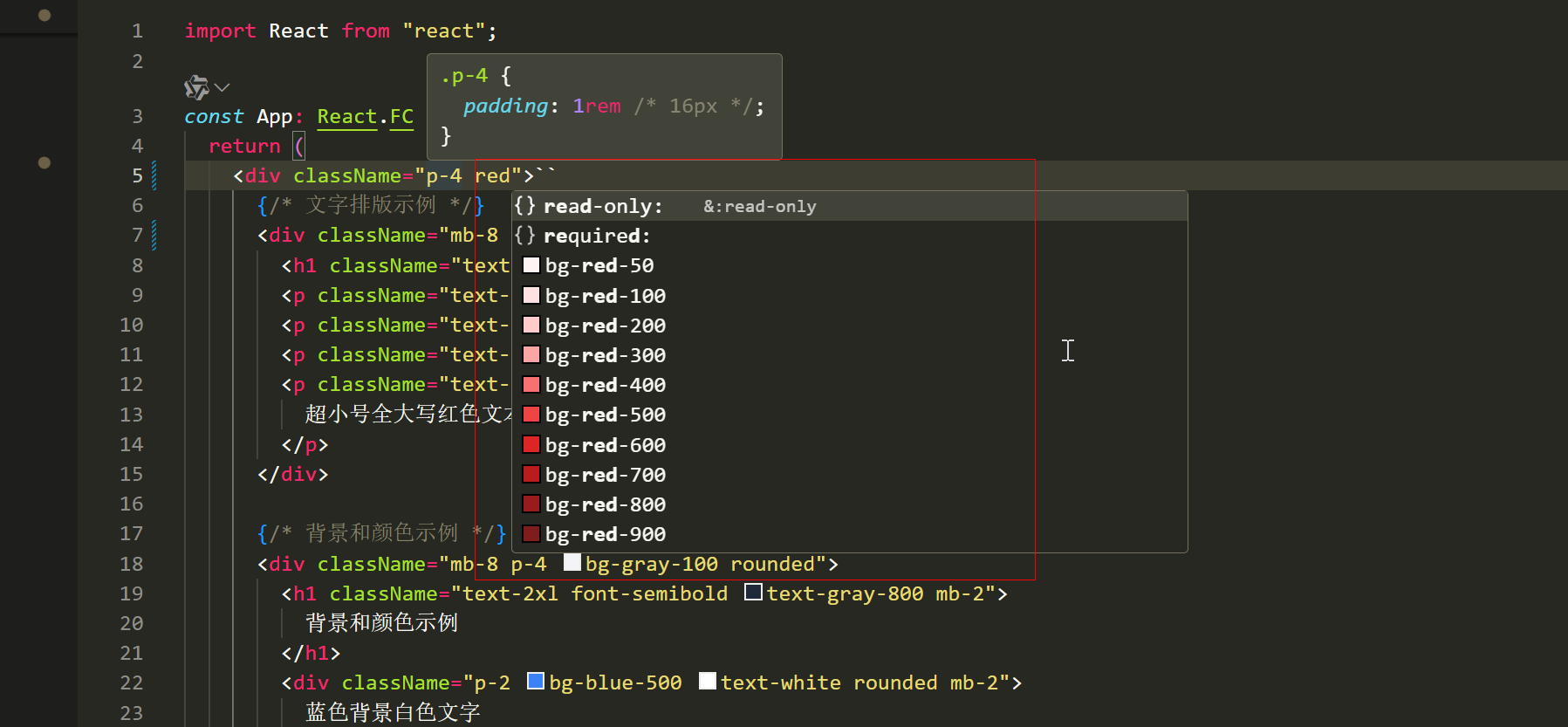The height and width of the screenshot is (727, 1568).
Task: Choose bg-red-200 from the suggestions
Action: click(x=849, y=326)
